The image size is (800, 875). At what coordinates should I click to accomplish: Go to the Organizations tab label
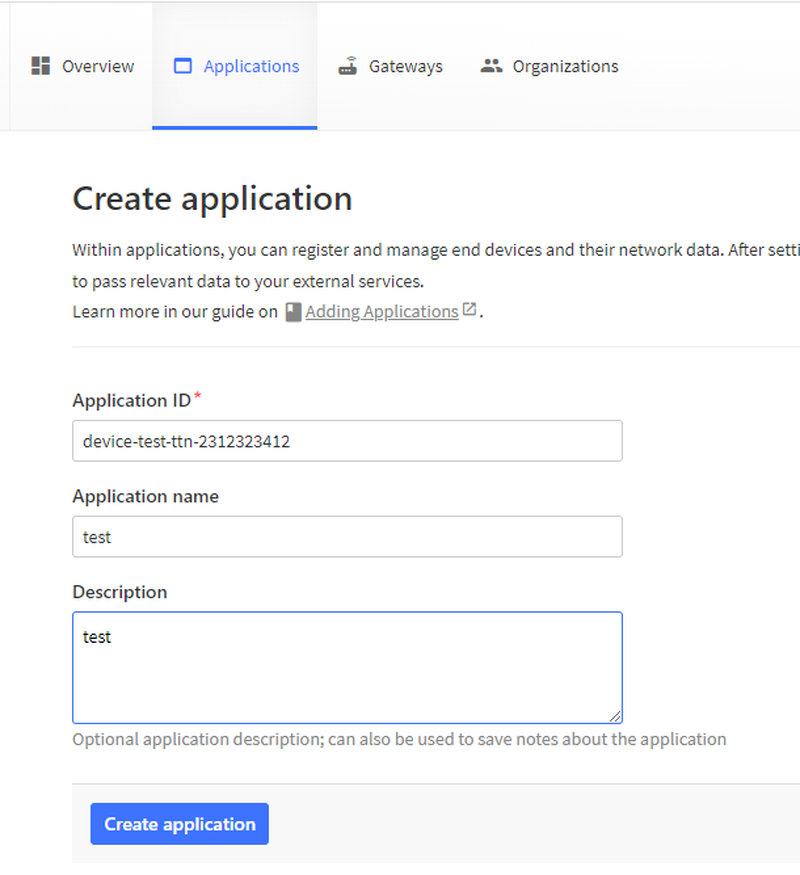[565, 66]
